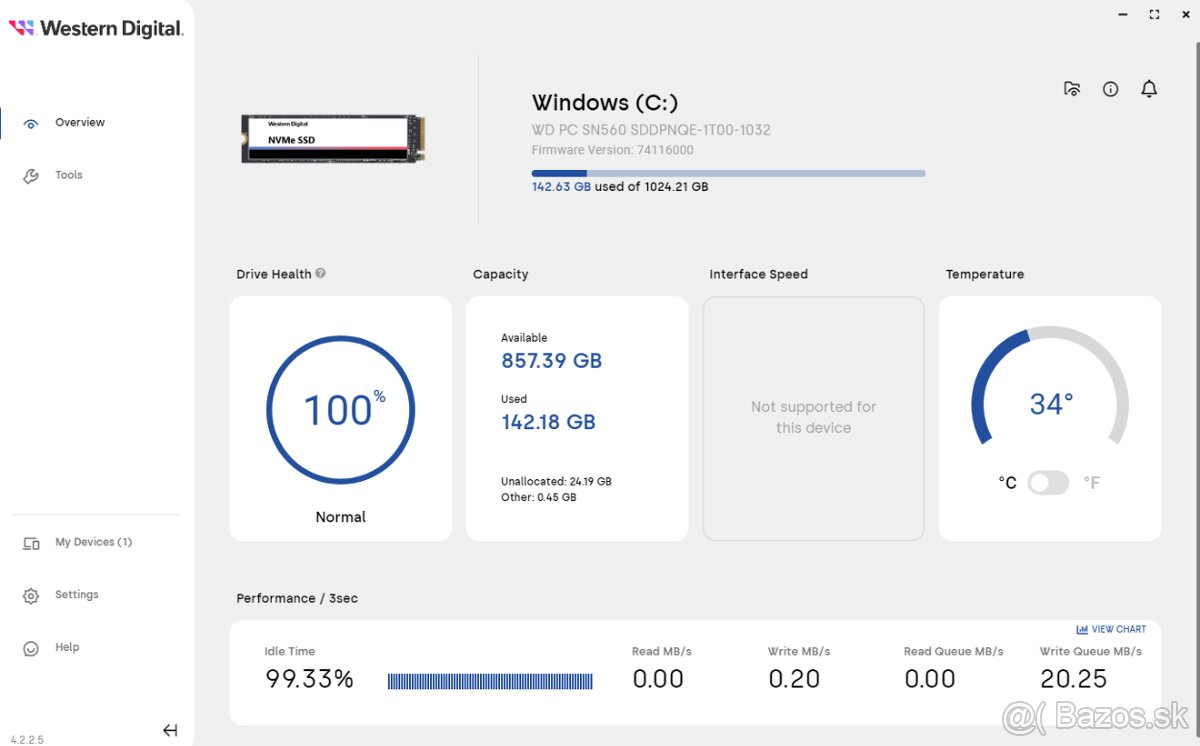
Task: Open the Settings menu item
Action: click(76, 594)
